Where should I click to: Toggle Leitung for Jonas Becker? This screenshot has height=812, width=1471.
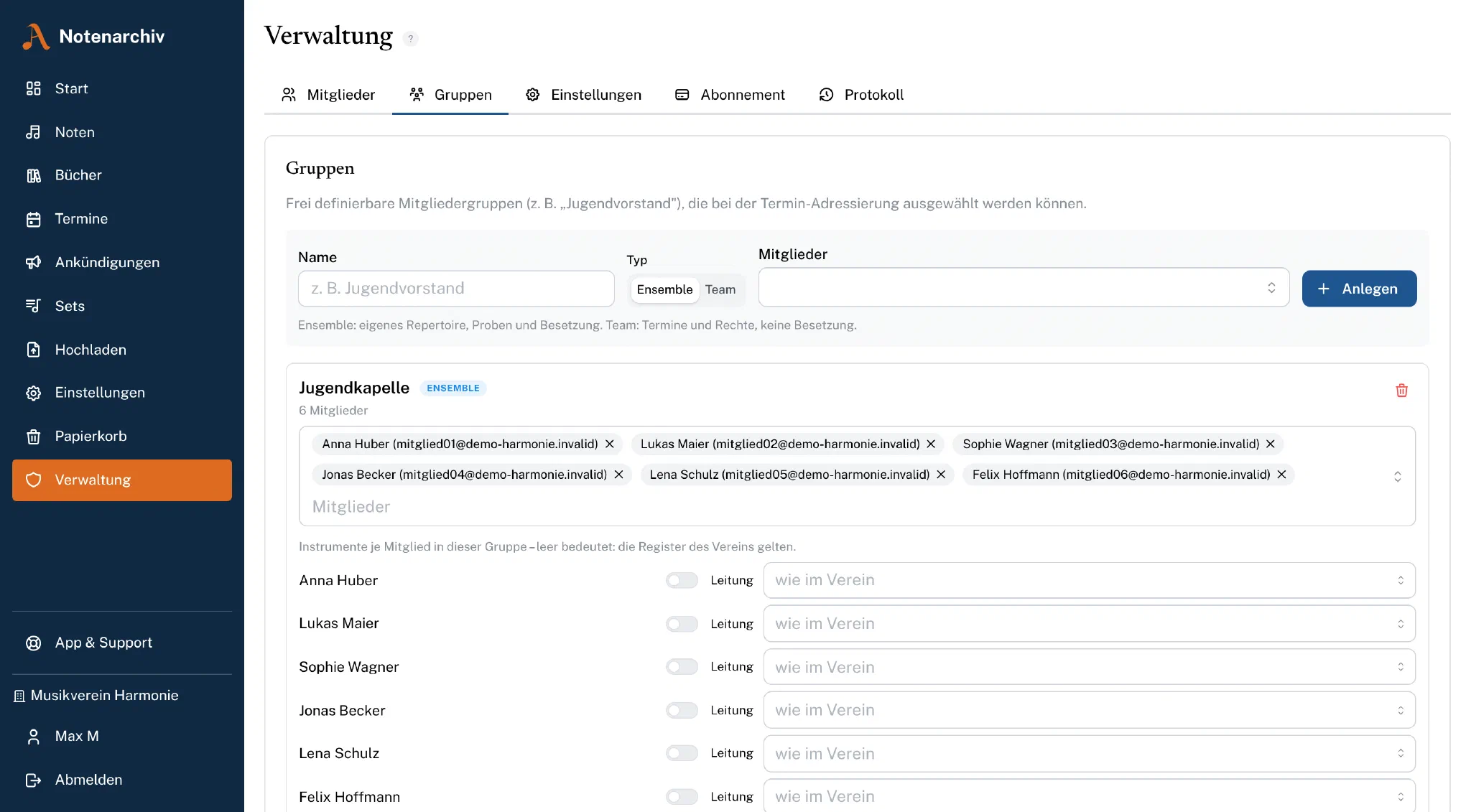coord(682,710)
